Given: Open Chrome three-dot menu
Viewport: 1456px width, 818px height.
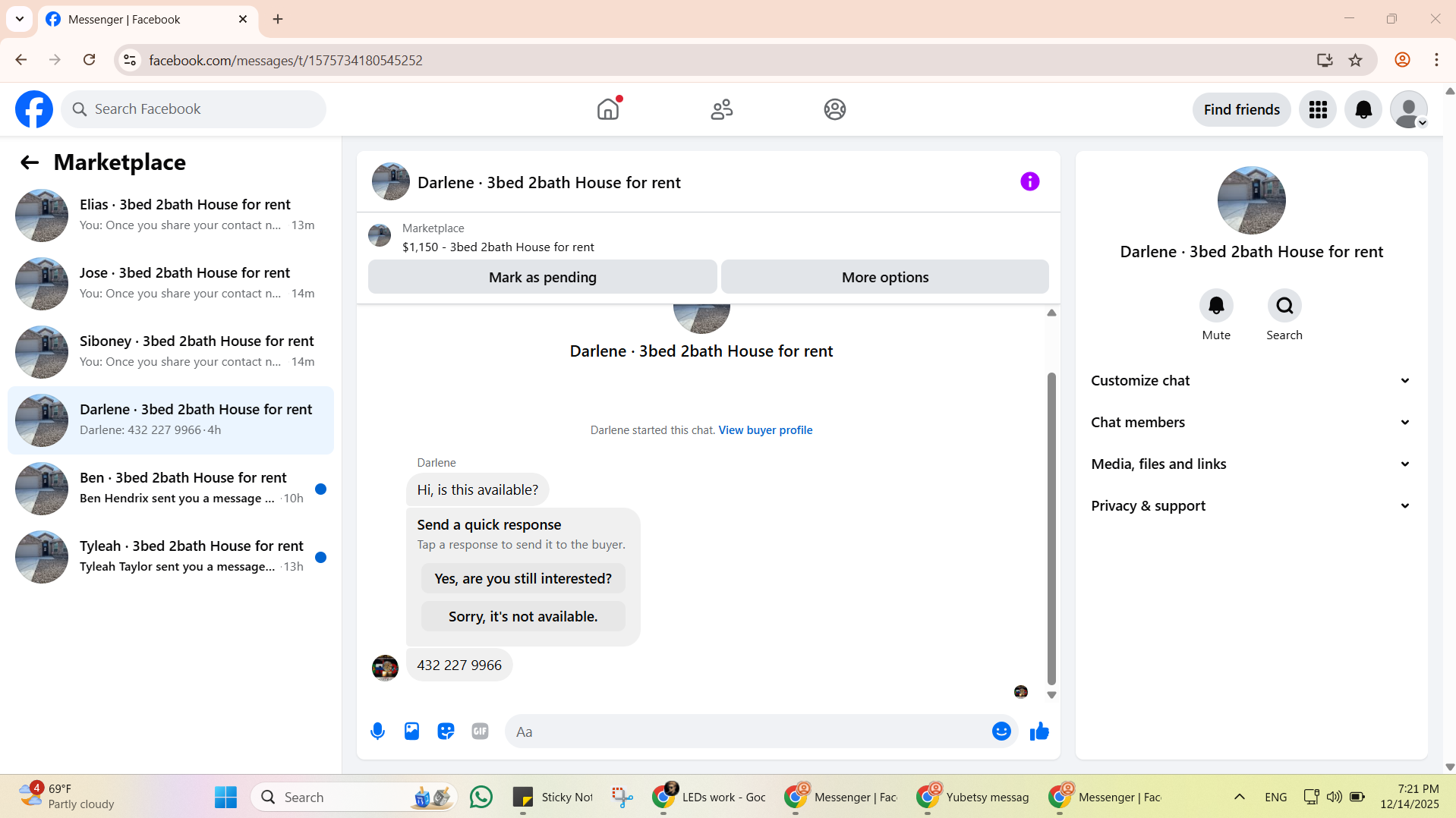Looking at the screenshot, I should (1436, 60).
